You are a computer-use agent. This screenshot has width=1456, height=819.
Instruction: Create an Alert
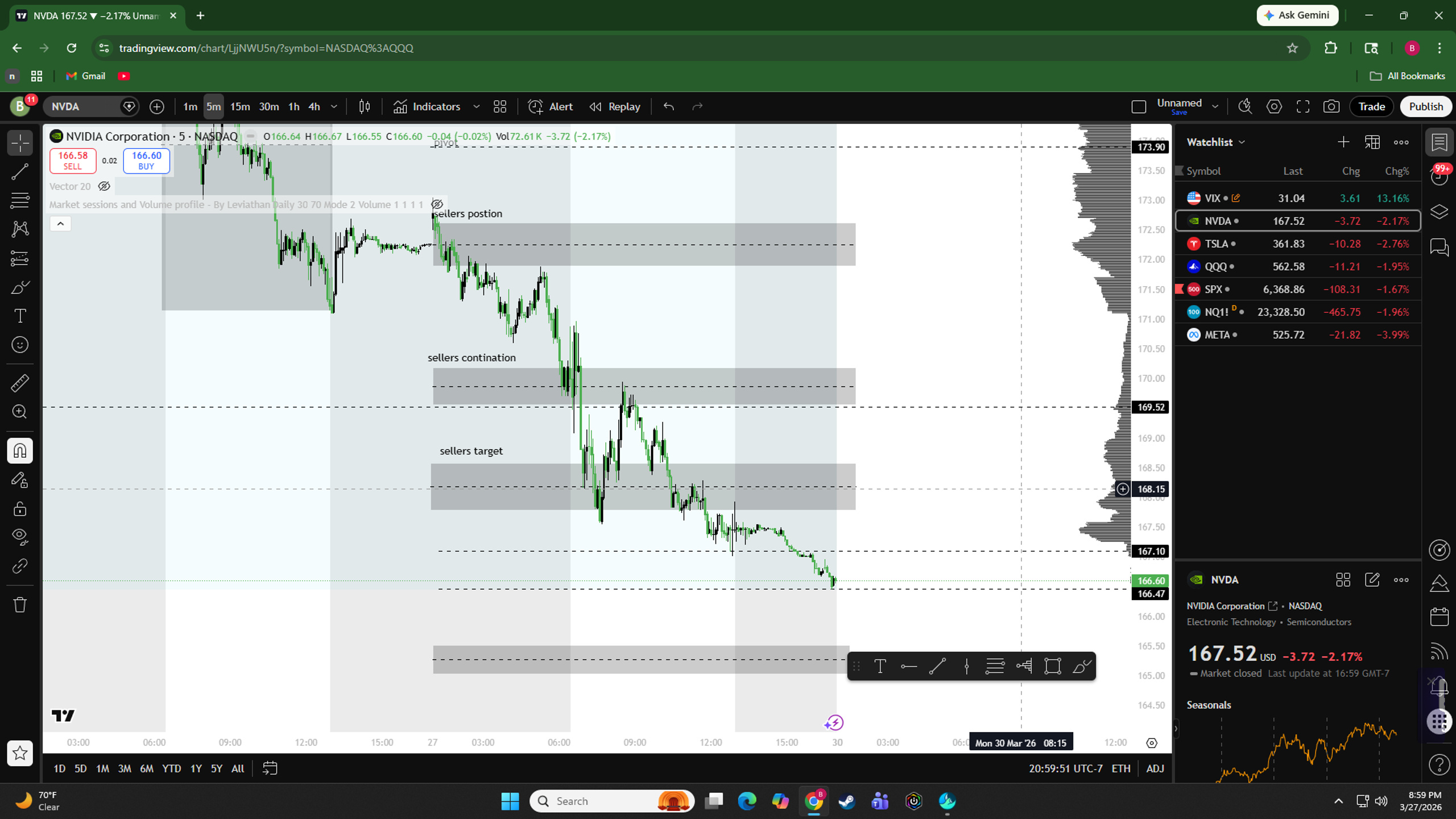[551, 106]
